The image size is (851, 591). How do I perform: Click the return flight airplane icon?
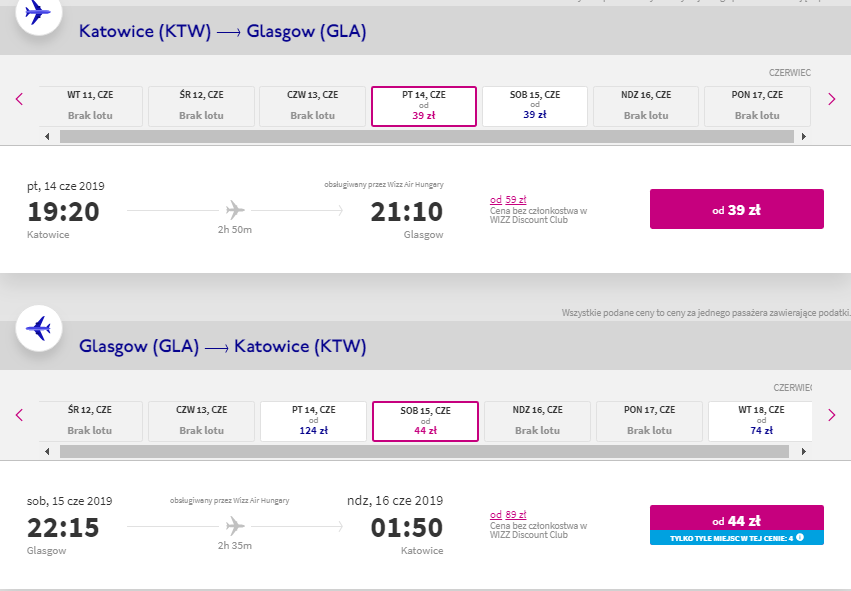pos(39,328)
